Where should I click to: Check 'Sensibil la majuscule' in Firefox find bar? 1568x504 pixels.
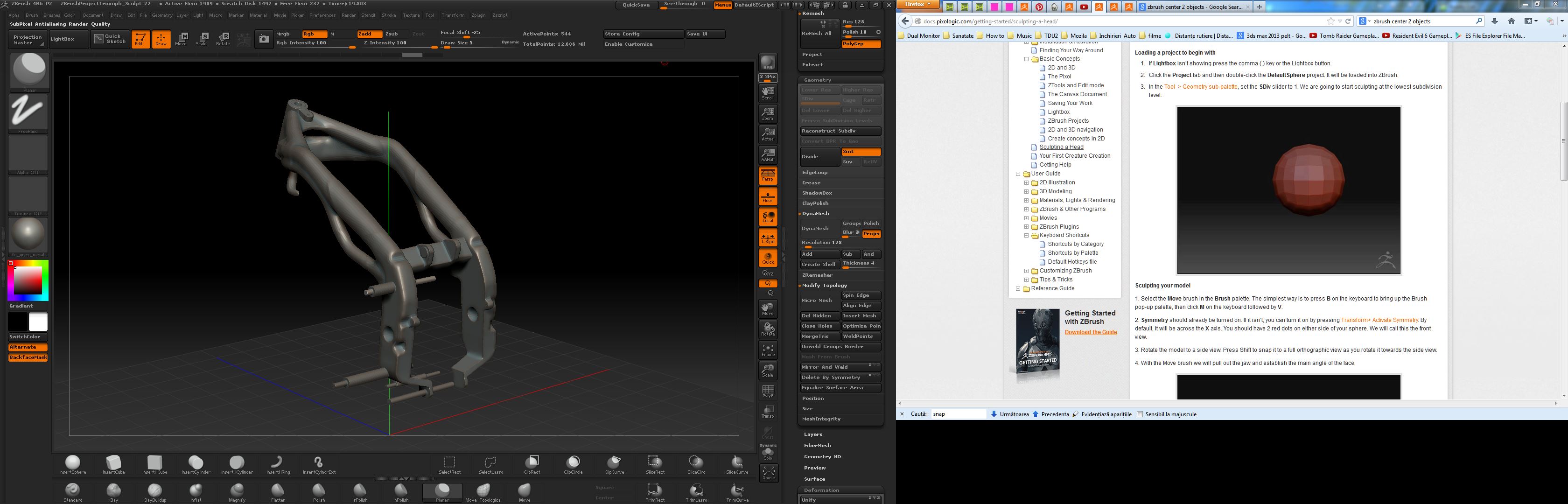tap(1140, 414)
